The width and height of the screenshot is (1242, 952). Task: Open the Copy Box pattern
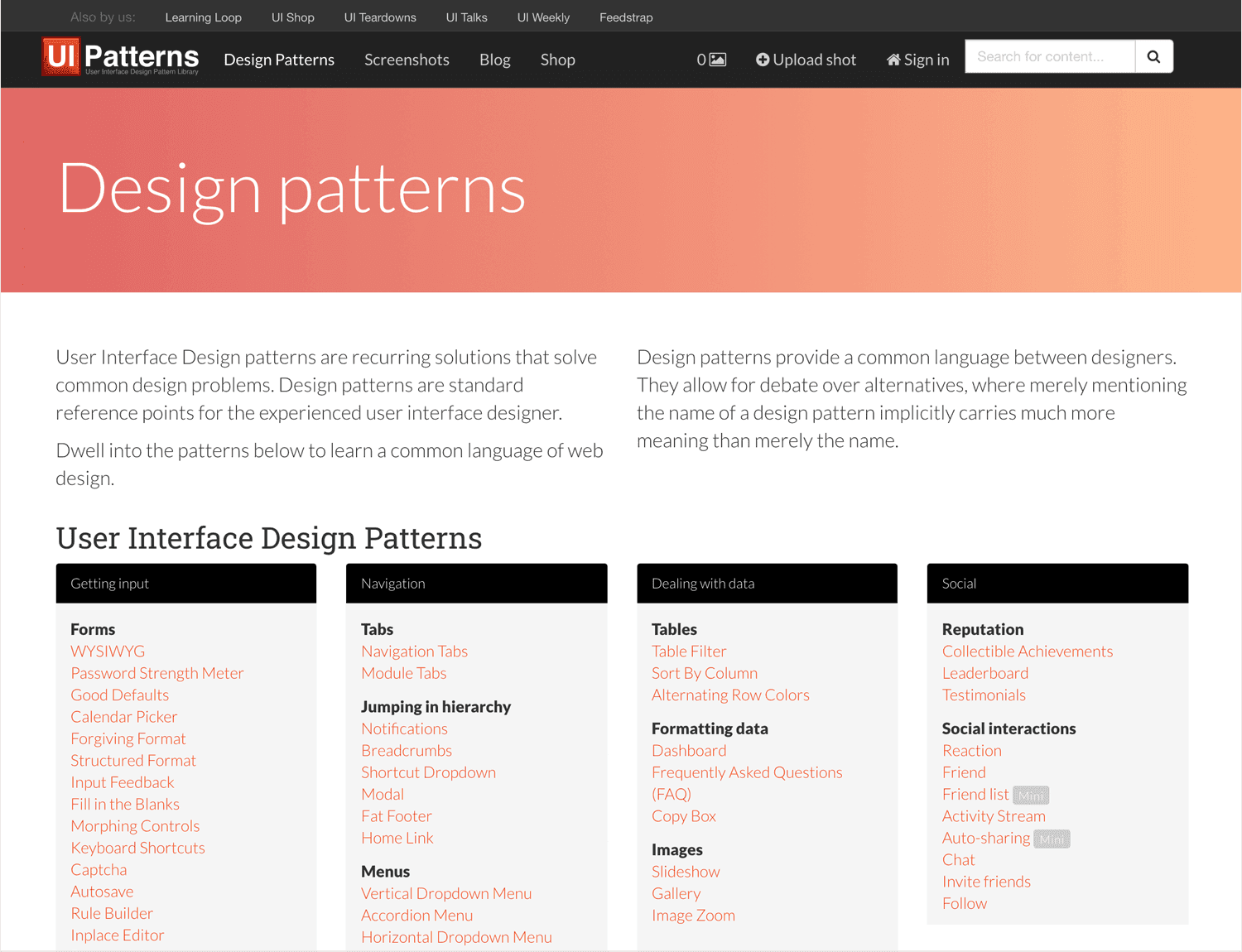click(x=684, y=816)
